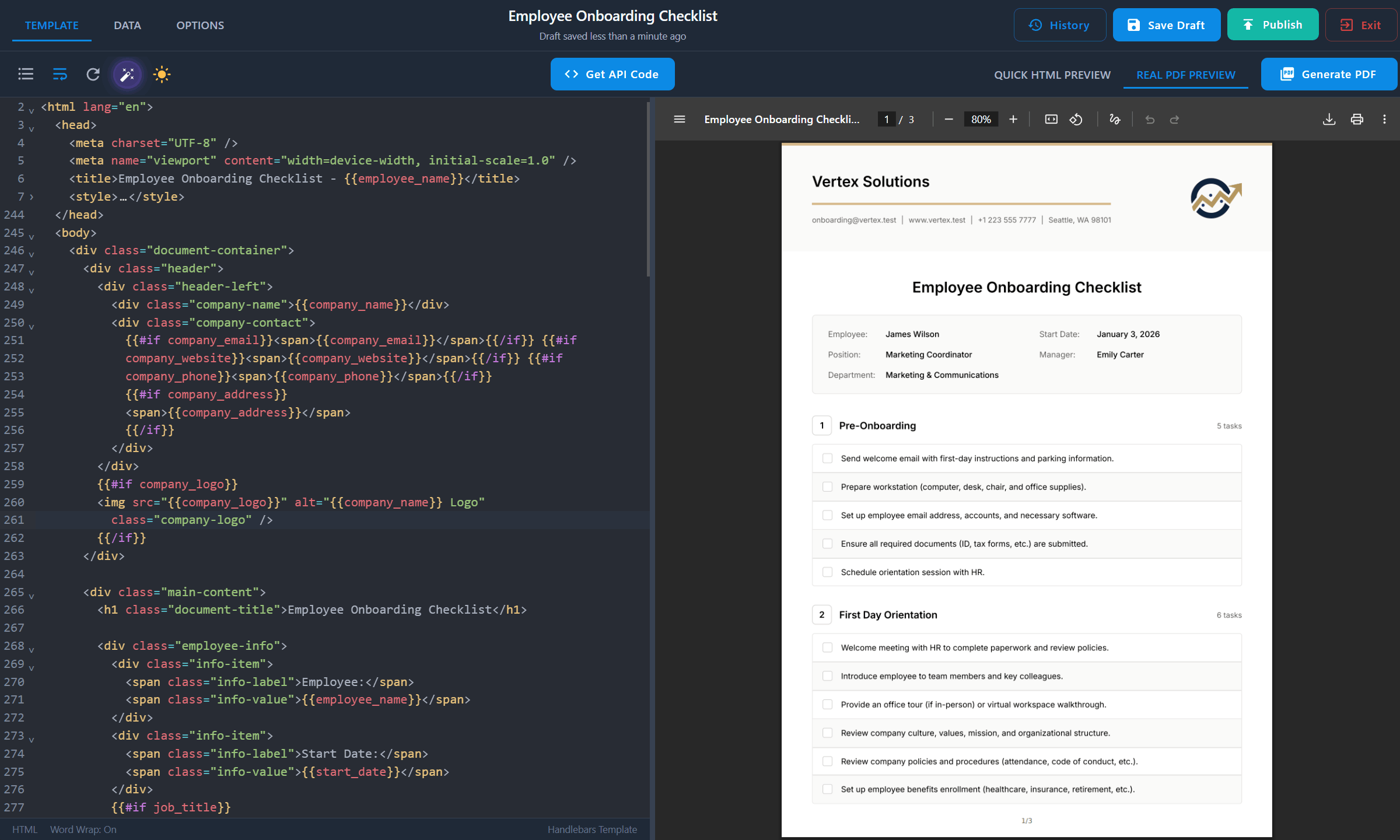
Task: Open the template outline list icon
Action: point(26,74)
